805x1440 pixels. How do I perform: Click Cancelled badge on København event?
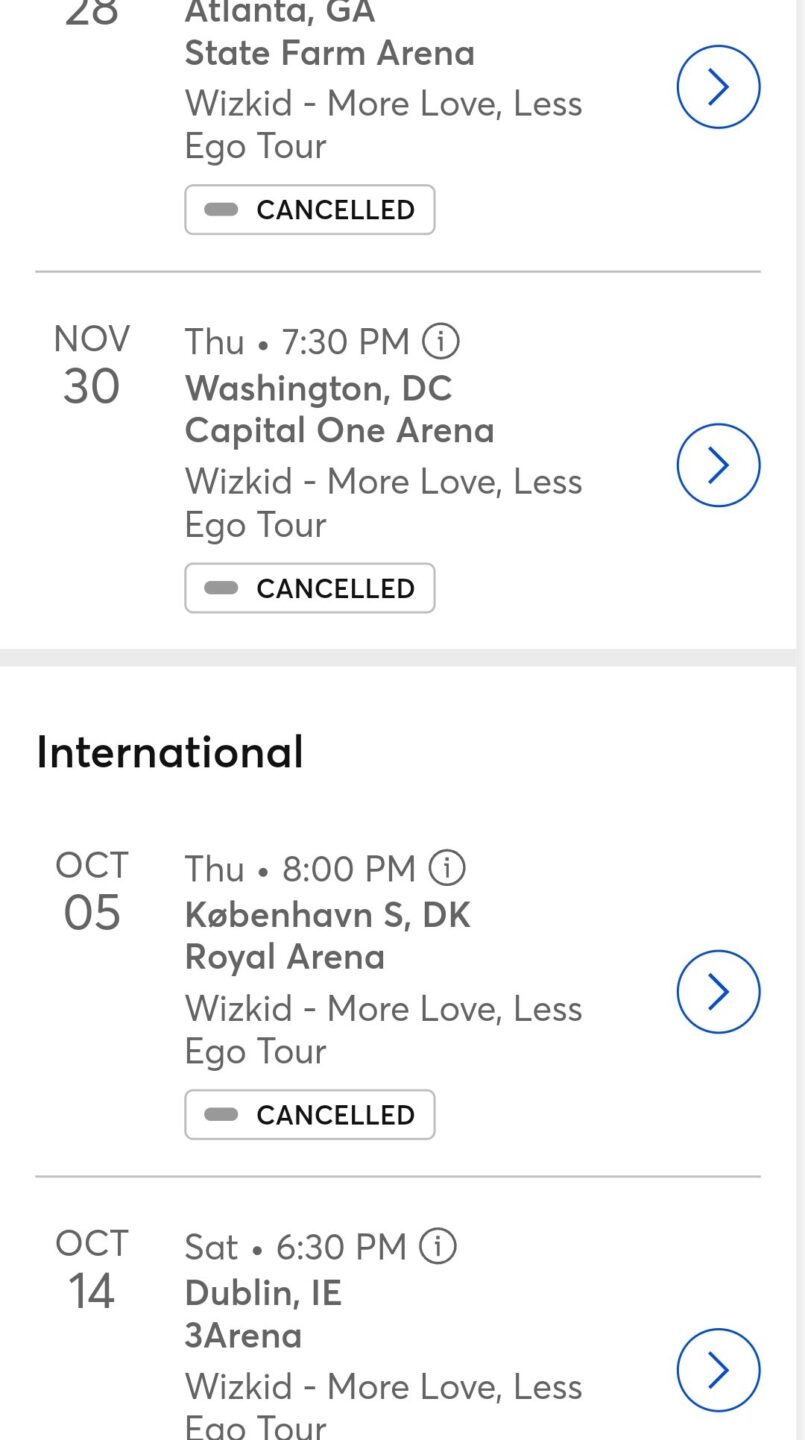pos(310,1114)
